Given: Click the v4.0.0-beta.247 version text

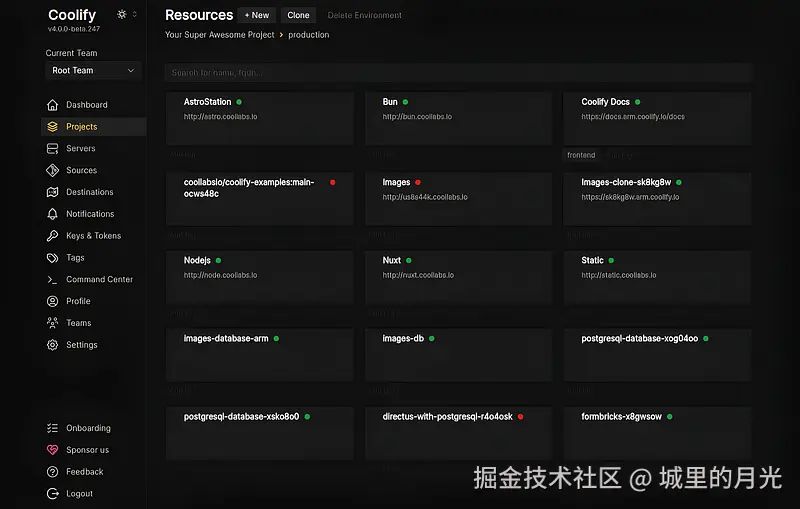Looking at the screenshot, I should coord(74,29).
